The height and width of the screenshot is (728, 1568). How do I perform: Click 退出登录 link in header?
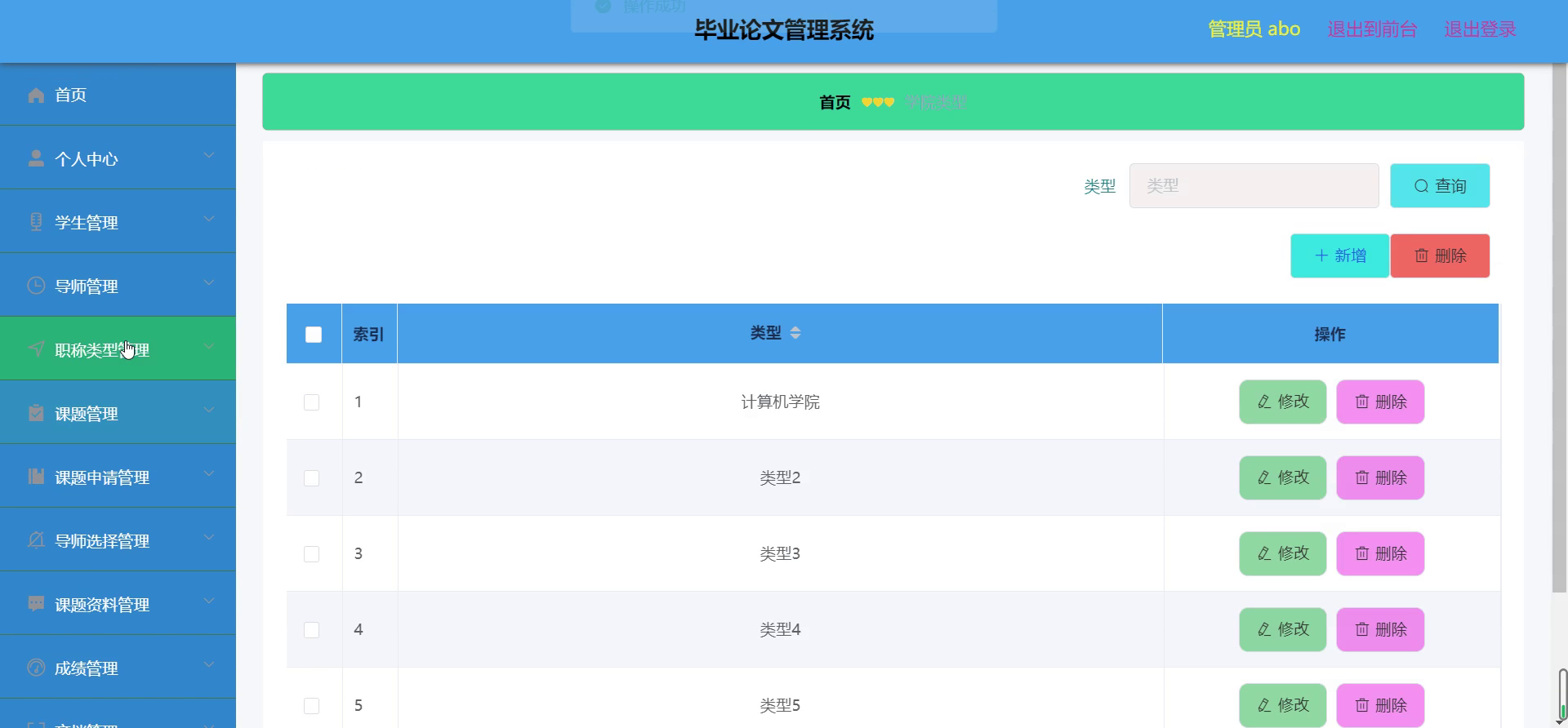point(1480,29)
